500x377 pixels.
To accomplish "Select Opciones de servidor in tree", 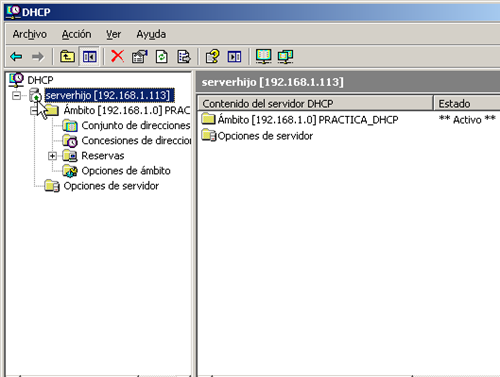I will click(x=111, y=186).
